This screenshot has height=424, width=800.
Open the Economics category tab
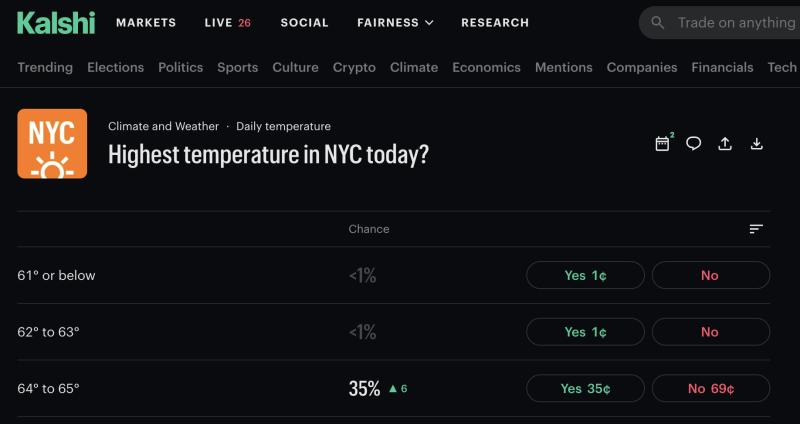486,67
